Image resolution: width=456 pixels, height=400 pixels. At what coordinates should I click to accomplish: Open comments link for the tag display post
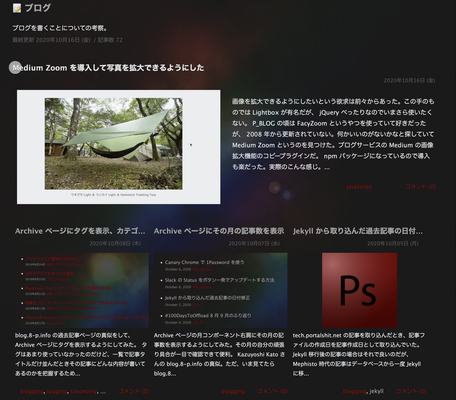134,391
